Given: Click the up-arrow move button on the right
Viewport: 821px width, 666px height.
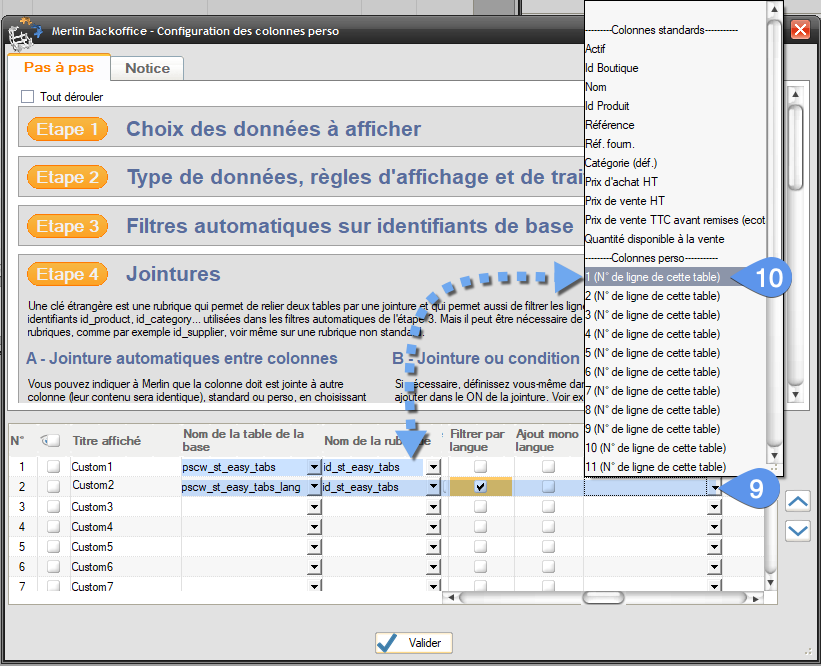Looking at the screenshot, I should click(797, 502).
